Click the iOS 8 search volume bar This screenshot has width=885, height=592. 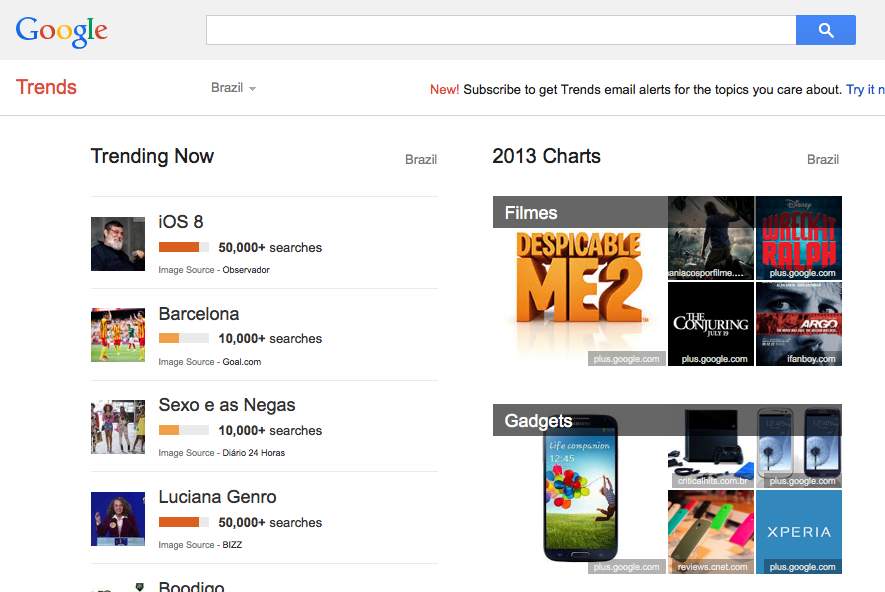184,247
